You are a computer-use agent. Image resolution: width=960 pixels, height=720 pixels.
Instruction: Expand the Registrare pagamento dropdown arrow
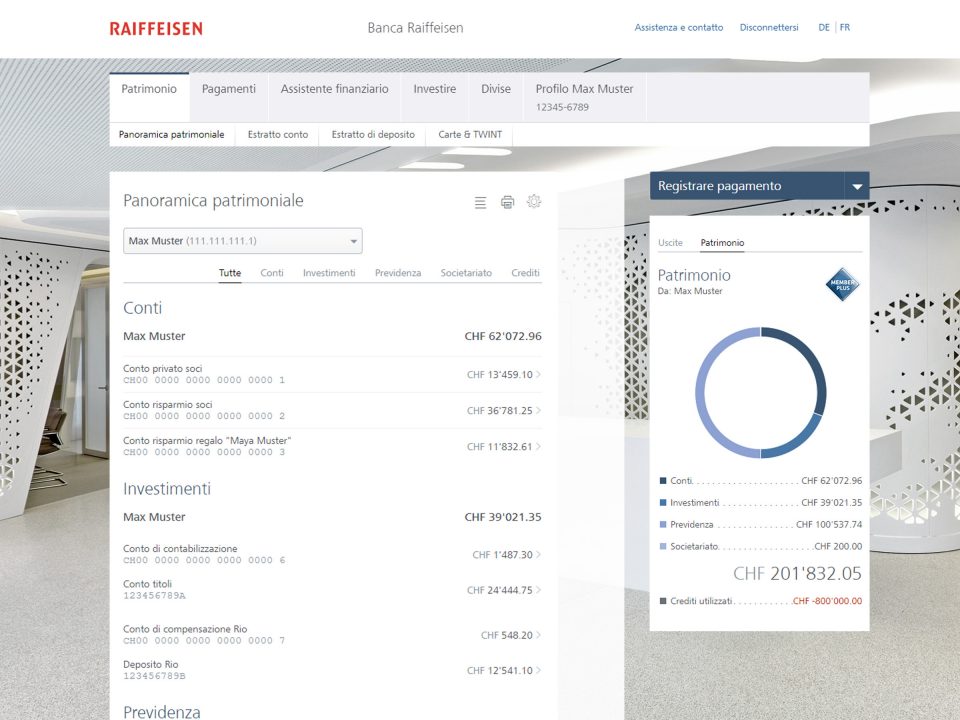856,186
